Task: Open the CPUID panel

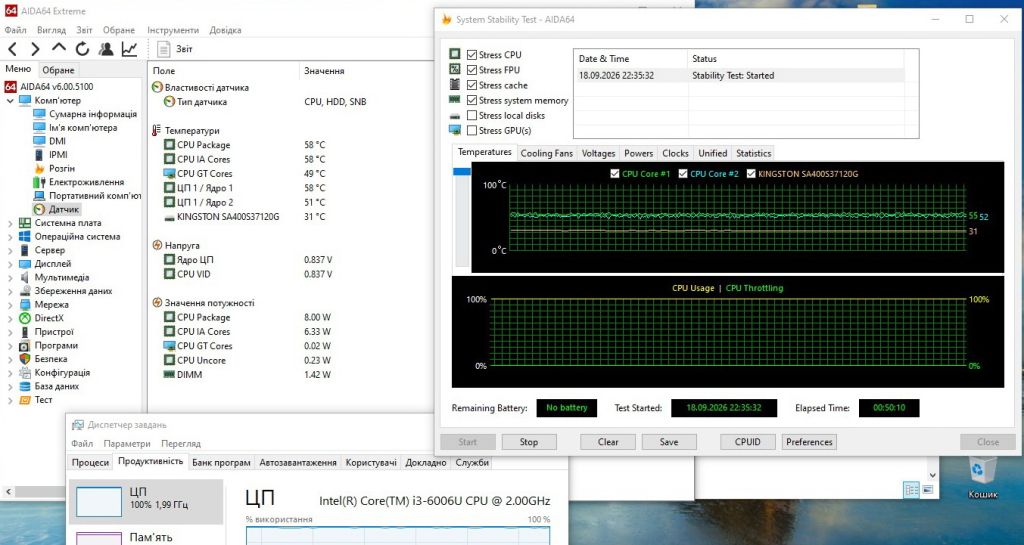Action: pos(748,442)
